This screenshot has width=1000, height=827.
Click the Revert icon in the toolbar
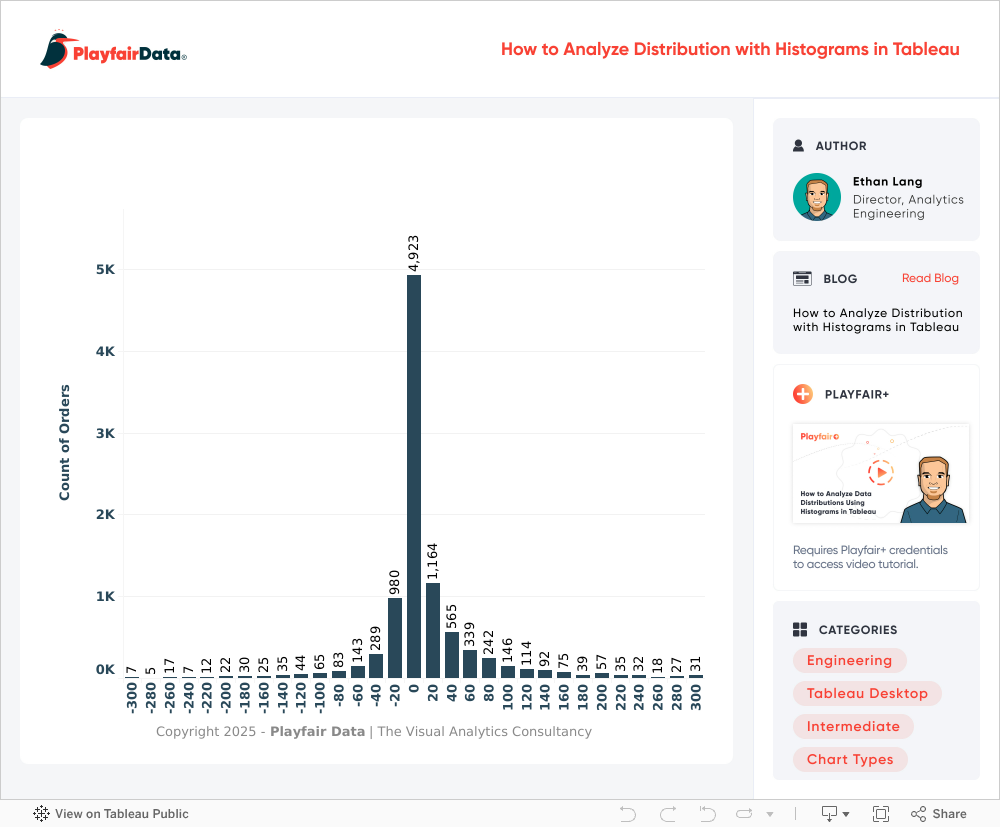tap(707, 814)
